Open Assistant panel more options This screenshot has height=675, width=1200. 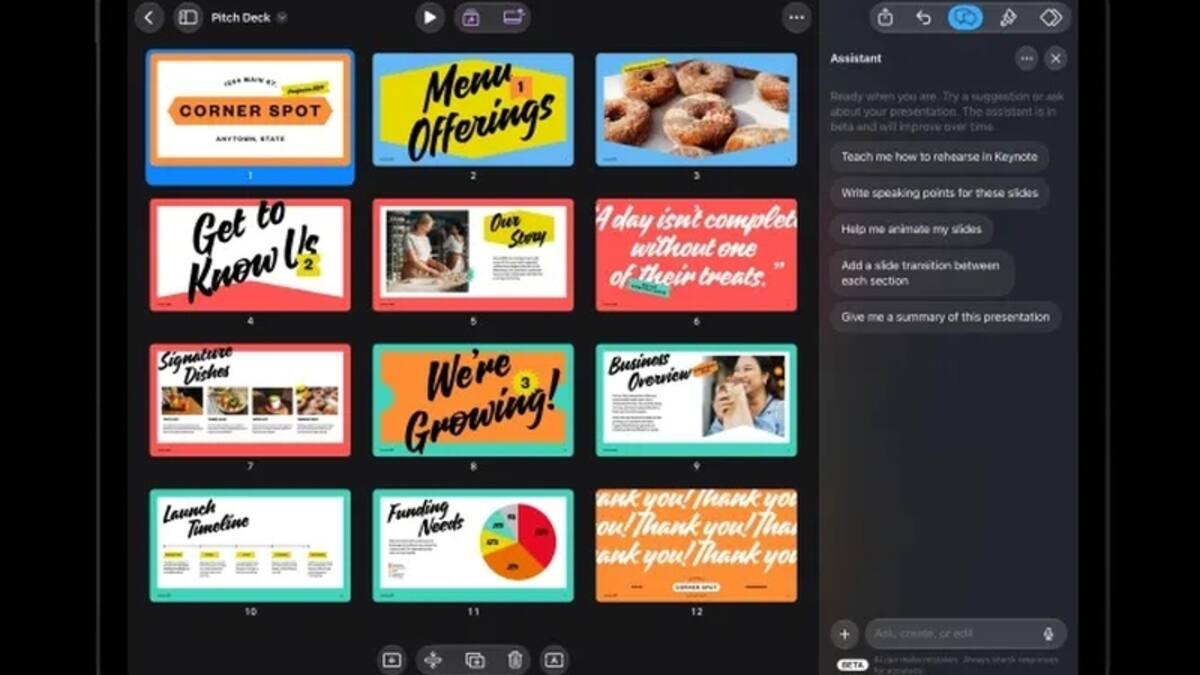[1026, 59]
